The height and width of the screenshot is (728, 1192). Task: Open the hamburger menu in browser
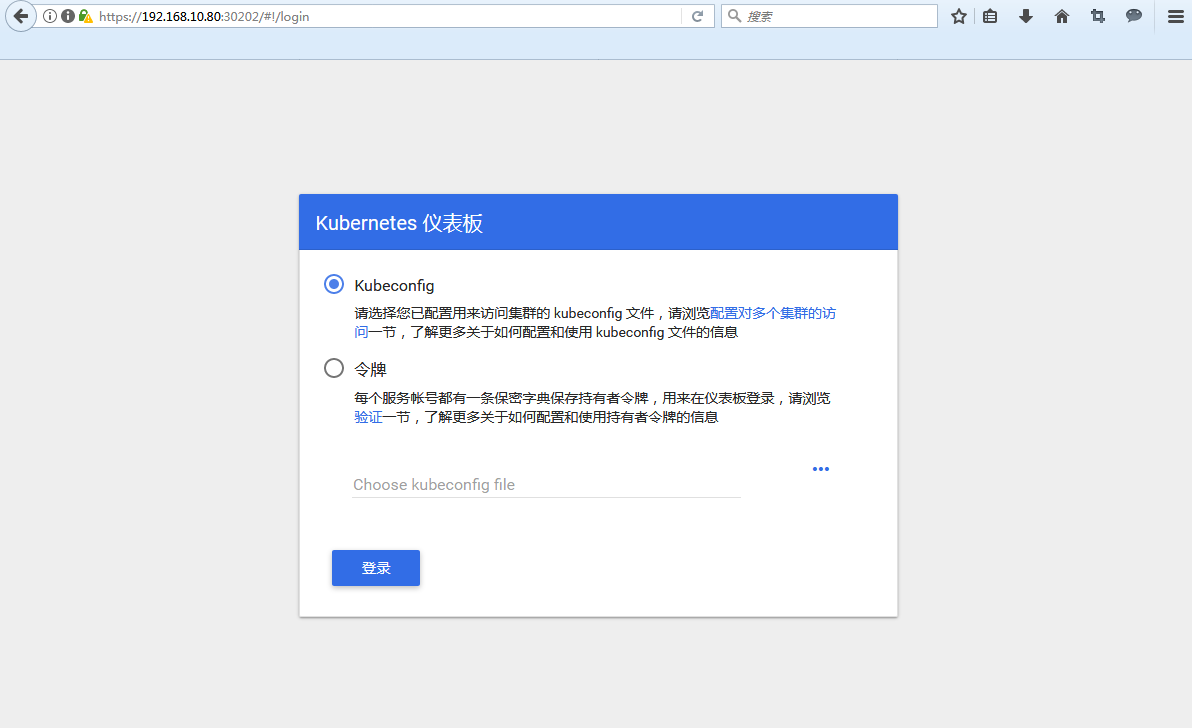1175,16
